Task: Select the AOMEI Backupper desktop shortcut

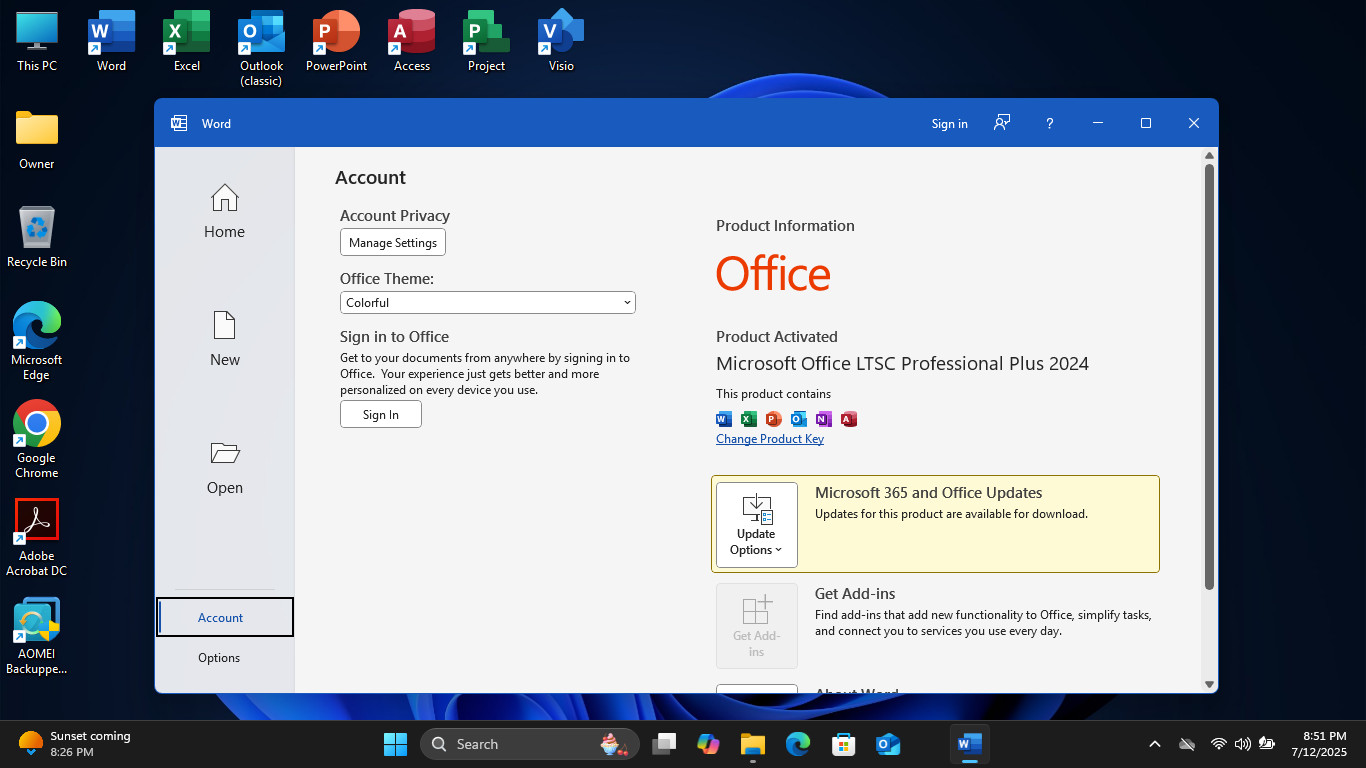Action: (37, 636)
